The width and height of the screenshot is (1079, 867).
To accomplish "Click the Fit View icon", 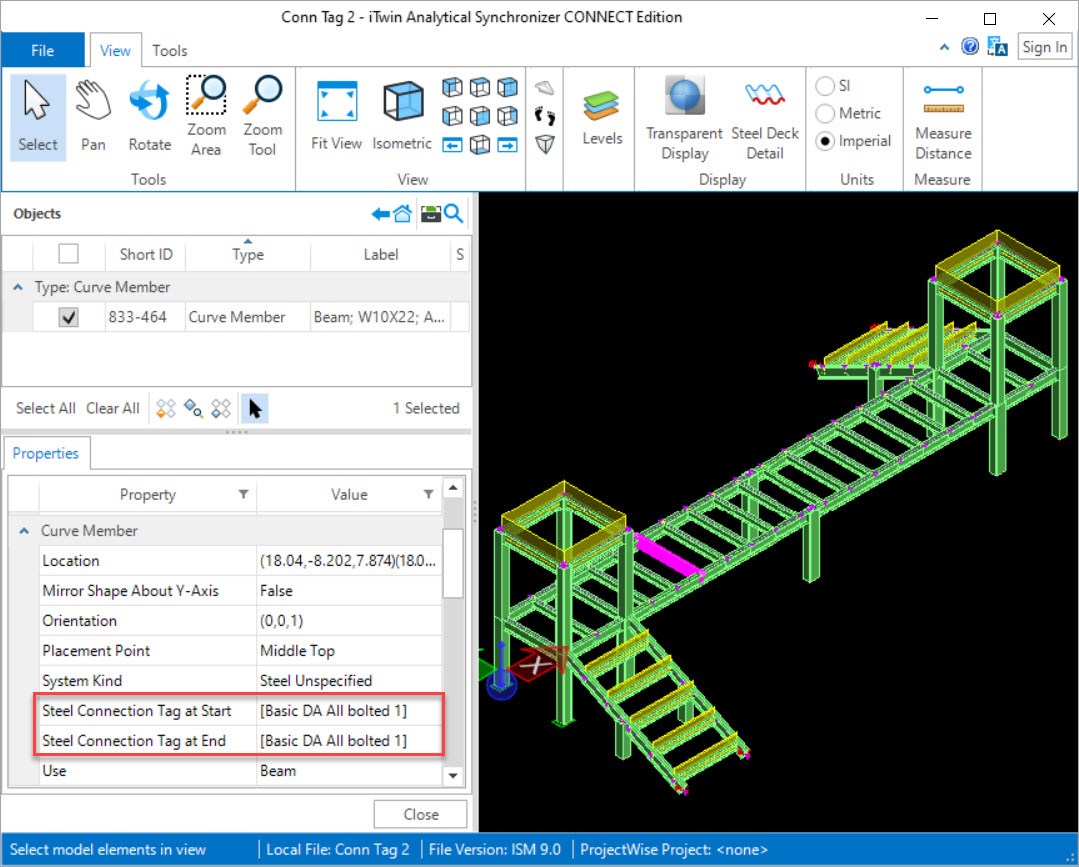I will 336,117.
